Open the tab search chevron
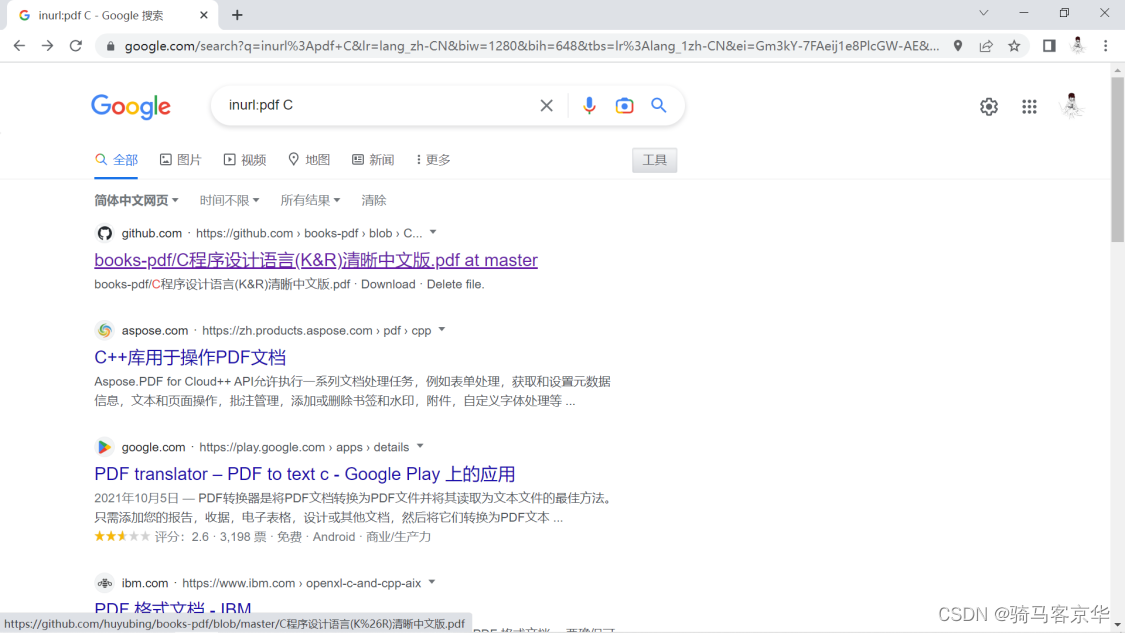This screenshot has width=1125, height=633. 984,13
